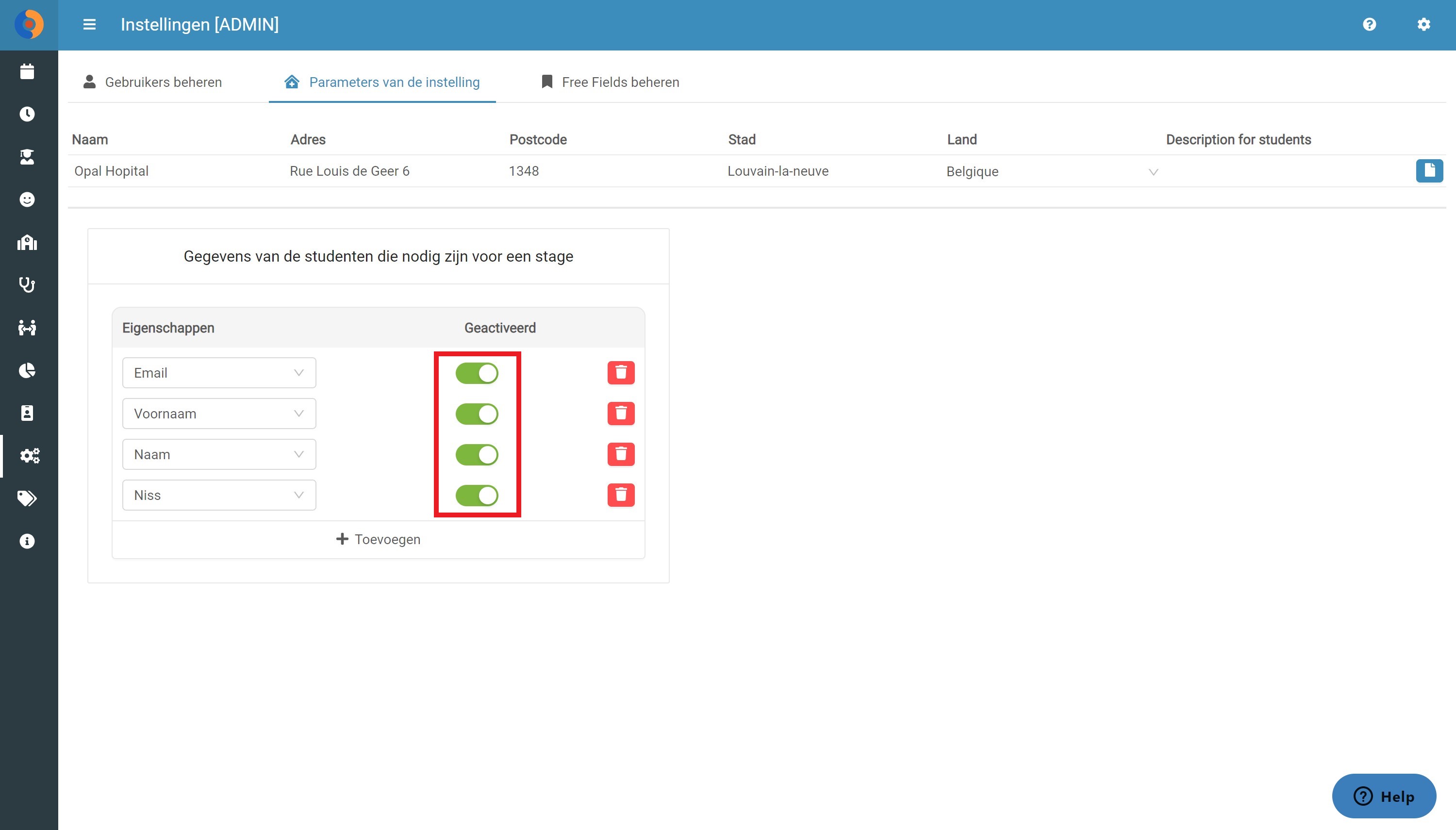Open the clock icon in the sidebar
Viewport: 1456px width, 830px height.
27,114
